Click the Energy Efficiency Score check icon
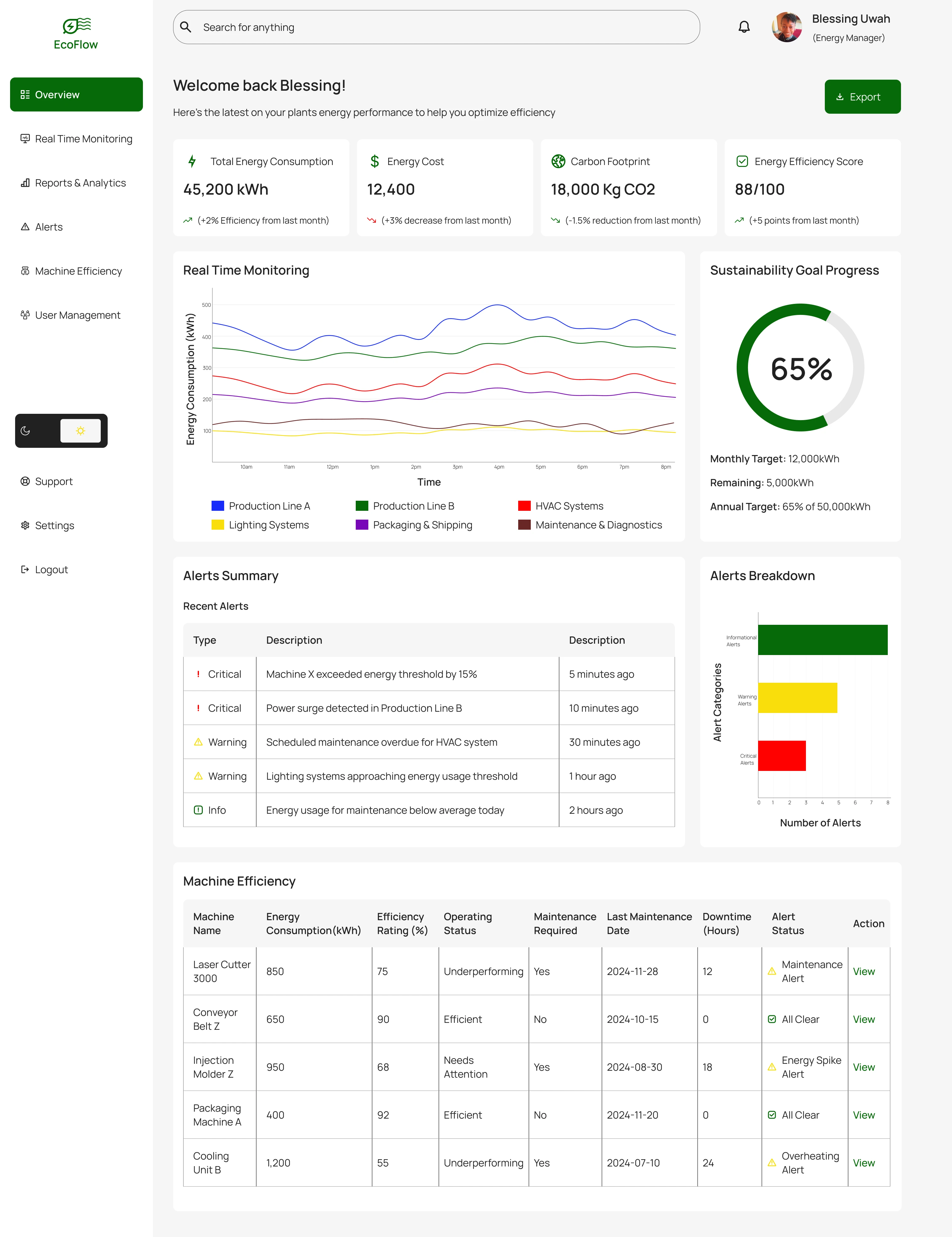 pyautogui.click(x=742, y=162)
